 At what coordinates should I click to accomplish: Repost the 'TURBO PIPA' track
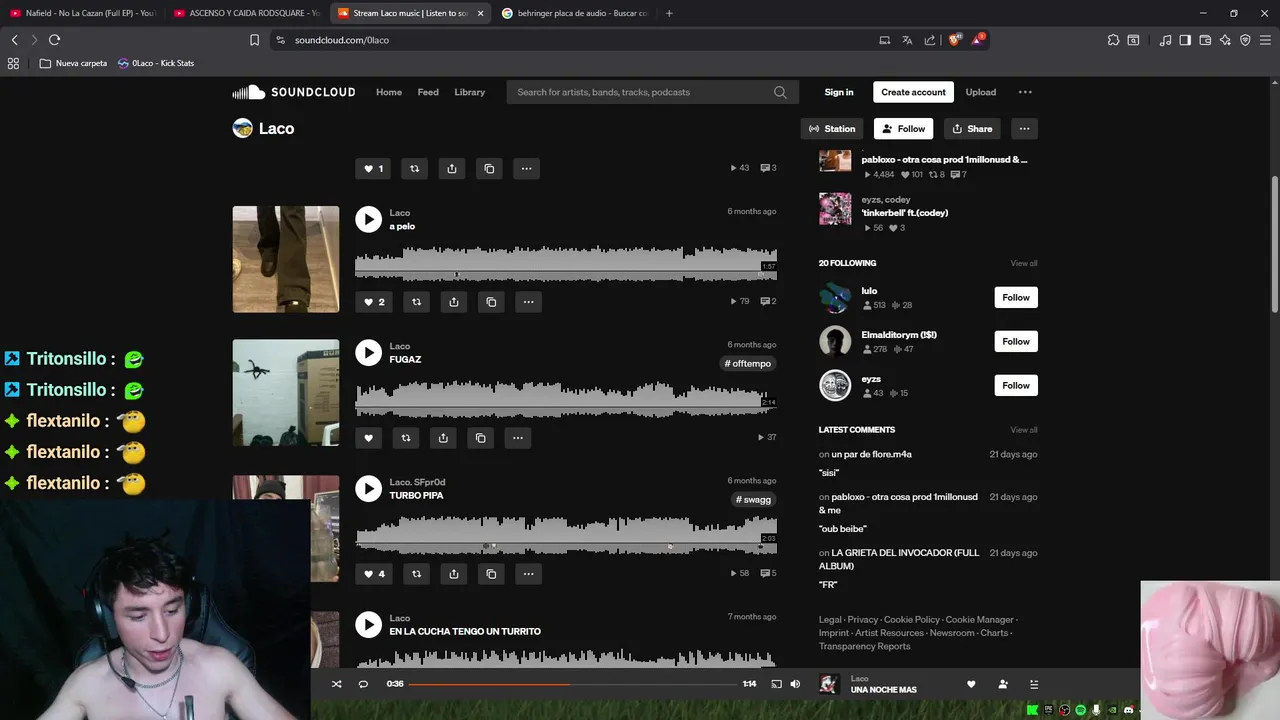pyautogui.click(x=416, y=574)
